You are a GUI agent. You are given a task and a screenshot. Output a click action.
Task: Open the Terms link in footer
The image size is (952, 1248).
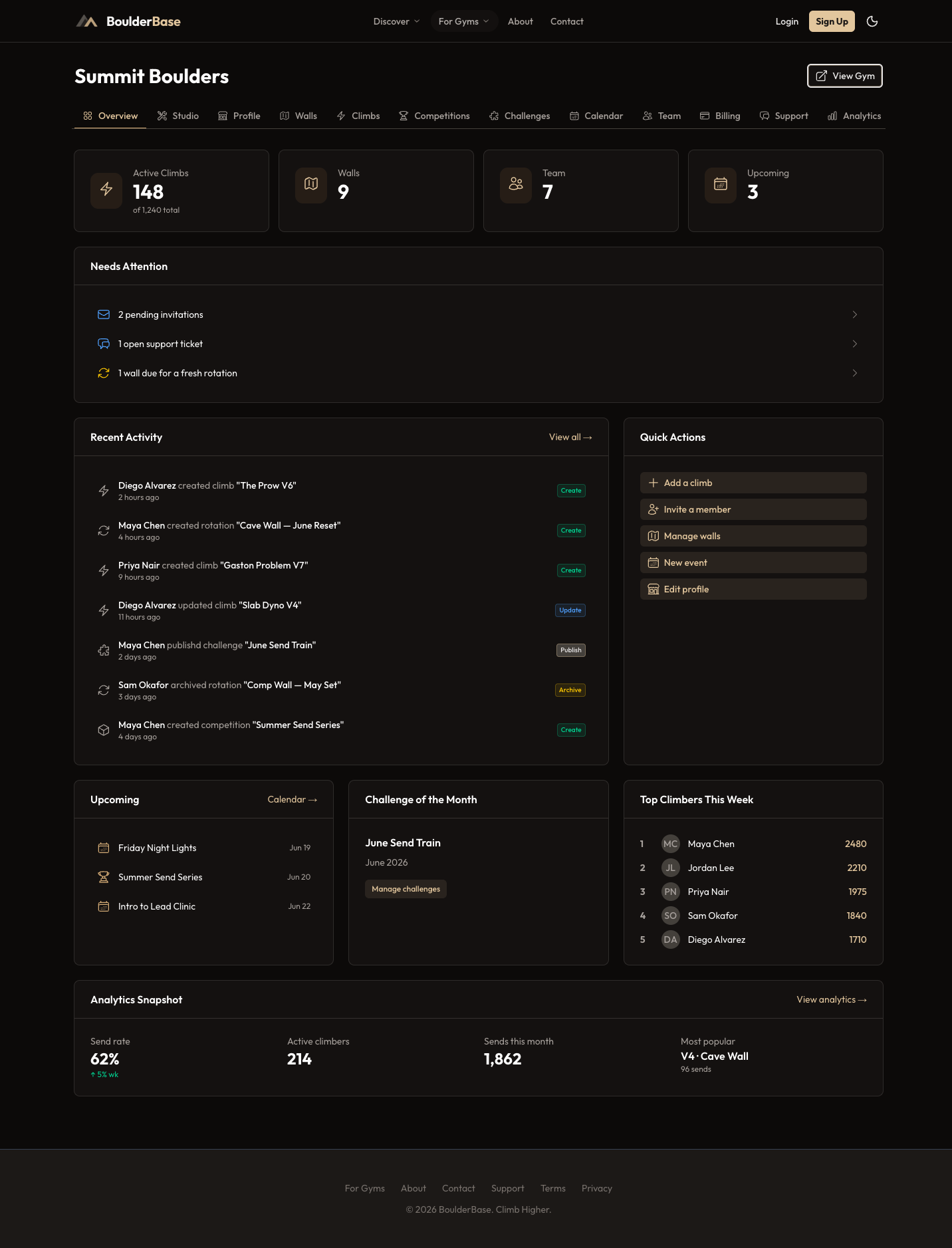coord(553,1188)
